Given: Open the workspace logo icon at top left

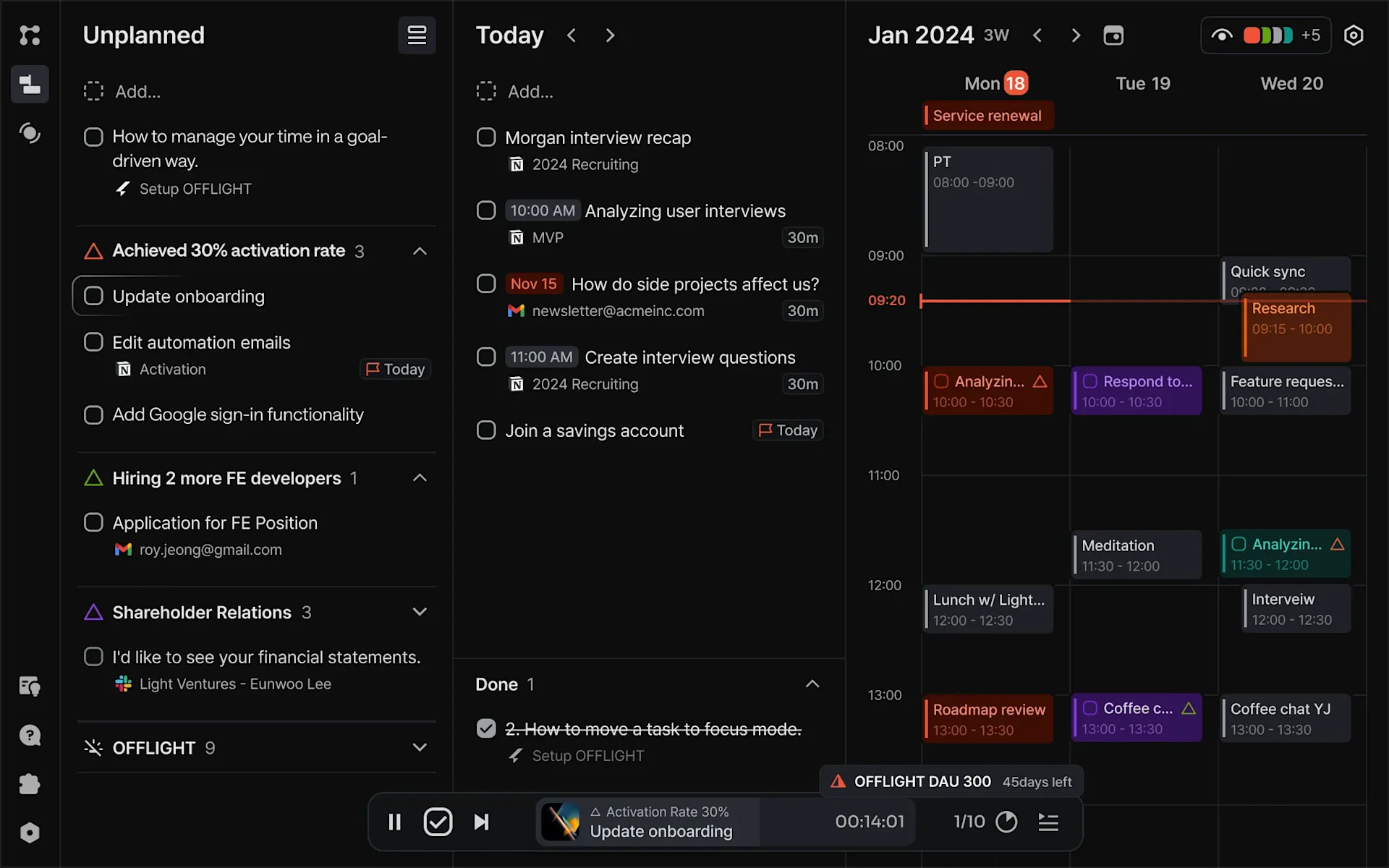Looking at the screenshot, I should [x=30, y=35].
